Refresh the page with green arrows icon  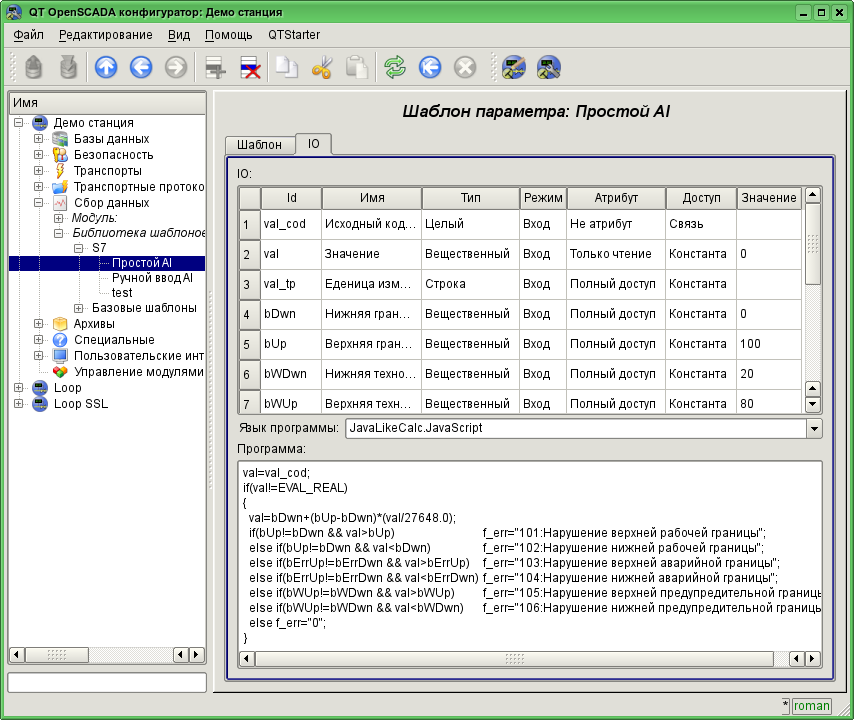[x=395, y=68]
